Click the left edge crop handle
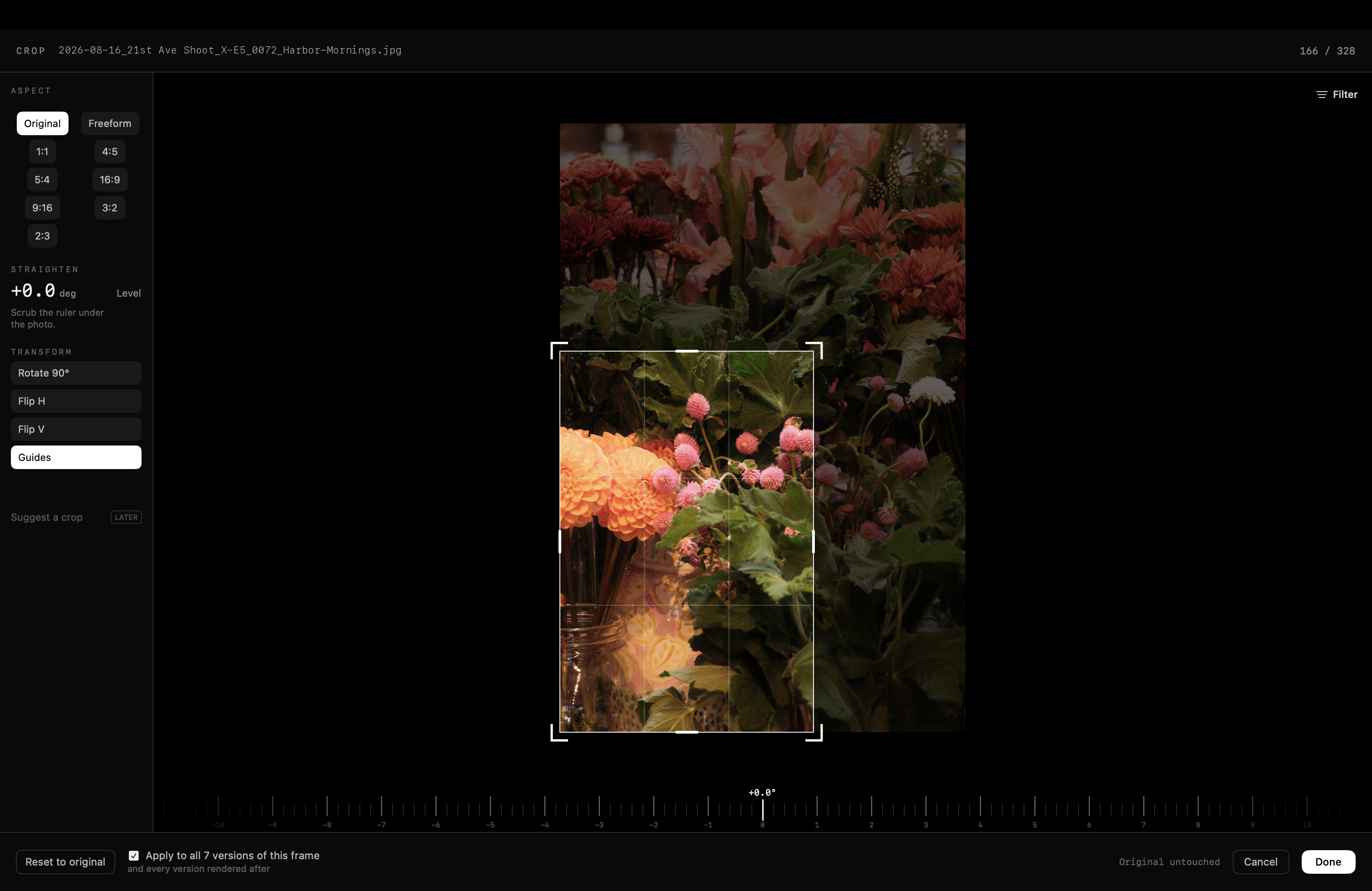The height and width of the screenshot is (891, 1372). [560, 542]
